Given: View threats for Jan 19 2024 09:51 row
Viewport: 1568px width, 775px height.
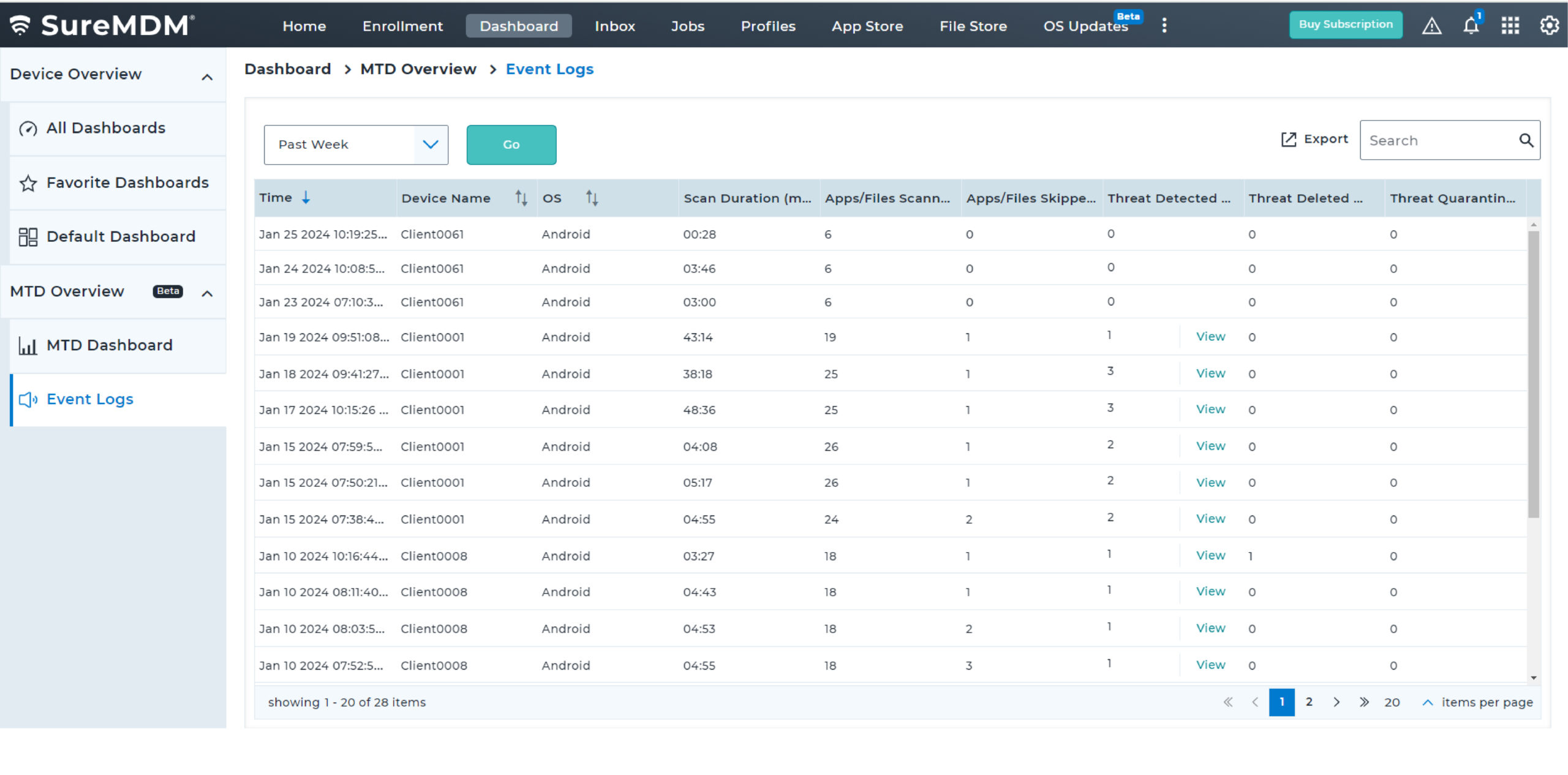Looking at the screenshot, I should 1210,337.
